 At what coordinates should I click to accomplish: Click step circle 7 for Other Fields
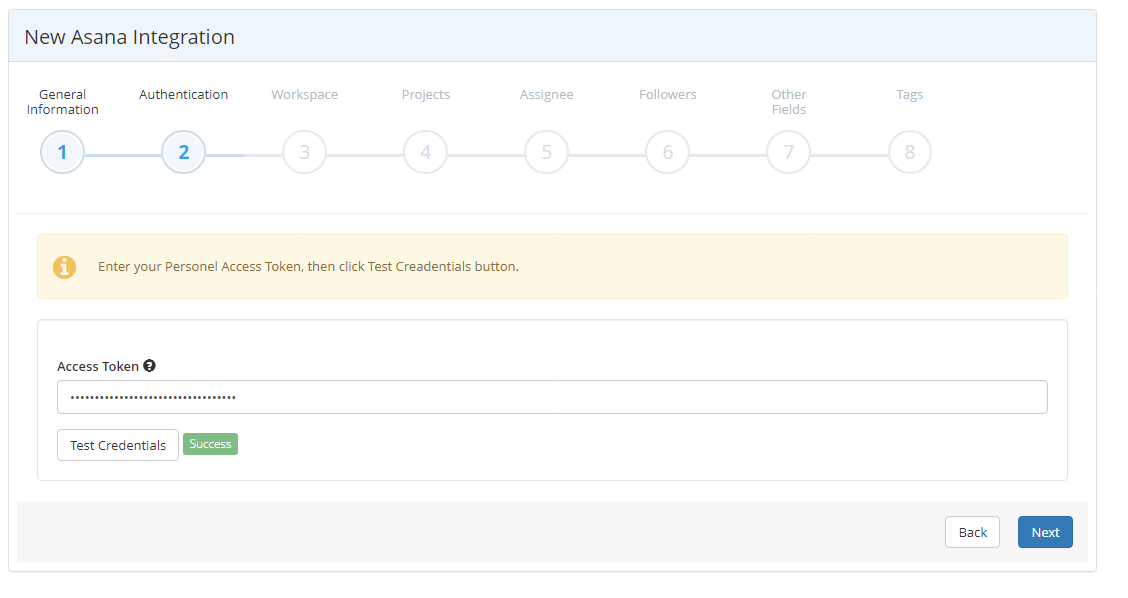(x=788, y=152)
